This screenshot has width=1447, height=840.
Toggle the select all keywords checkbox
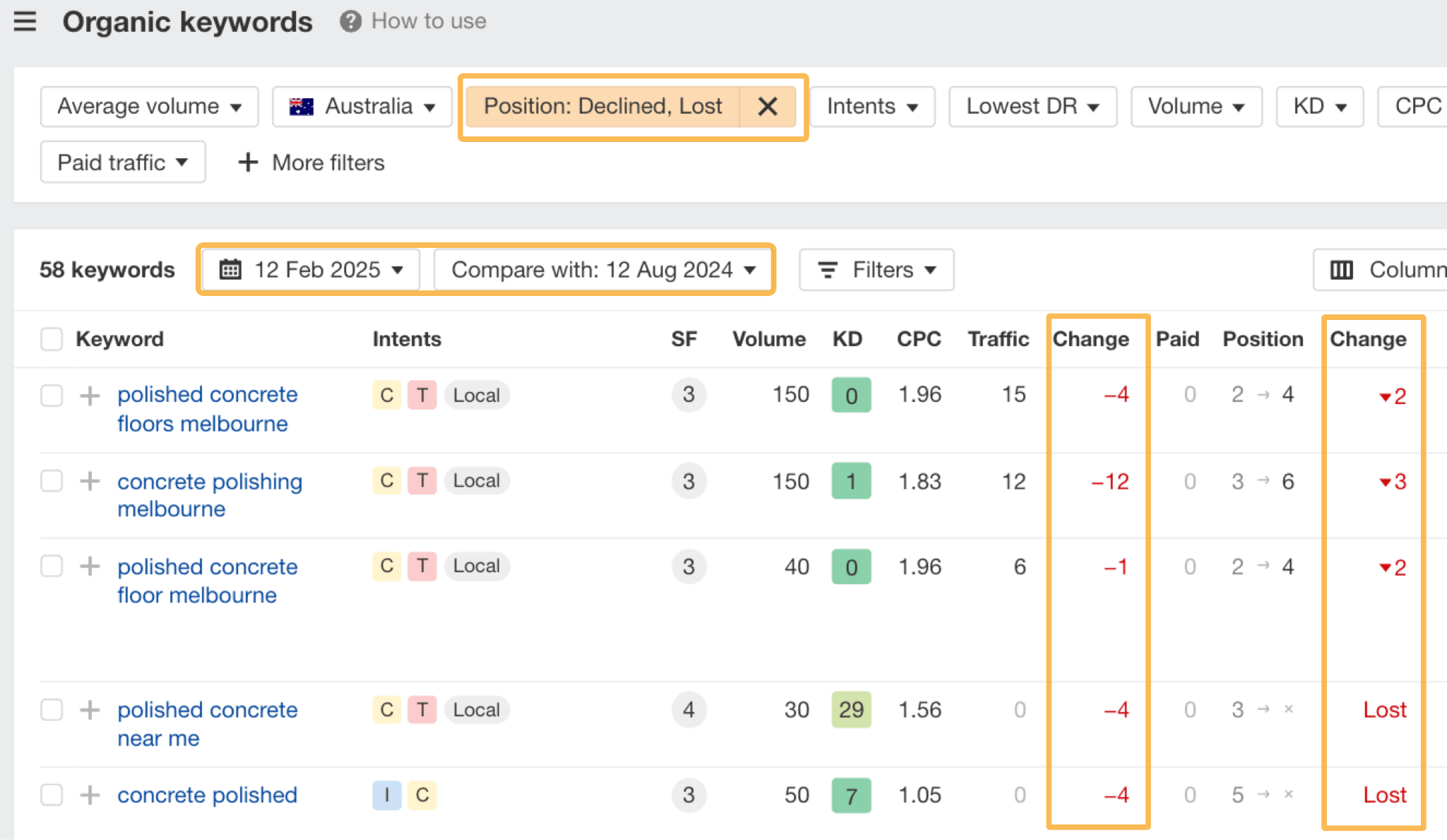click(x=51, y=339)
